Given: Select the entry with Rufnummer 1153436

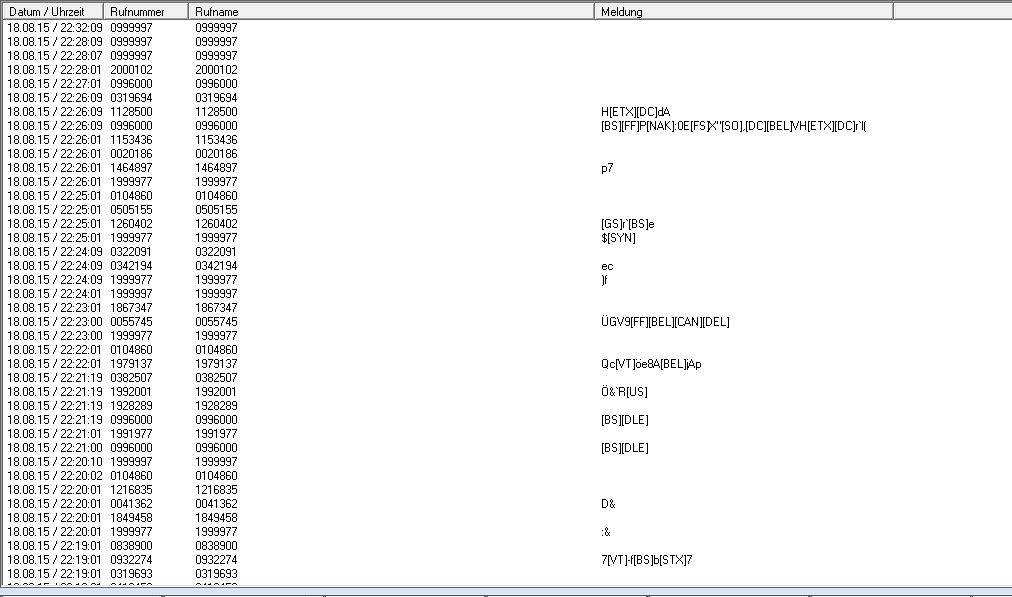Looking at the screenshot, I should point(131,140).
